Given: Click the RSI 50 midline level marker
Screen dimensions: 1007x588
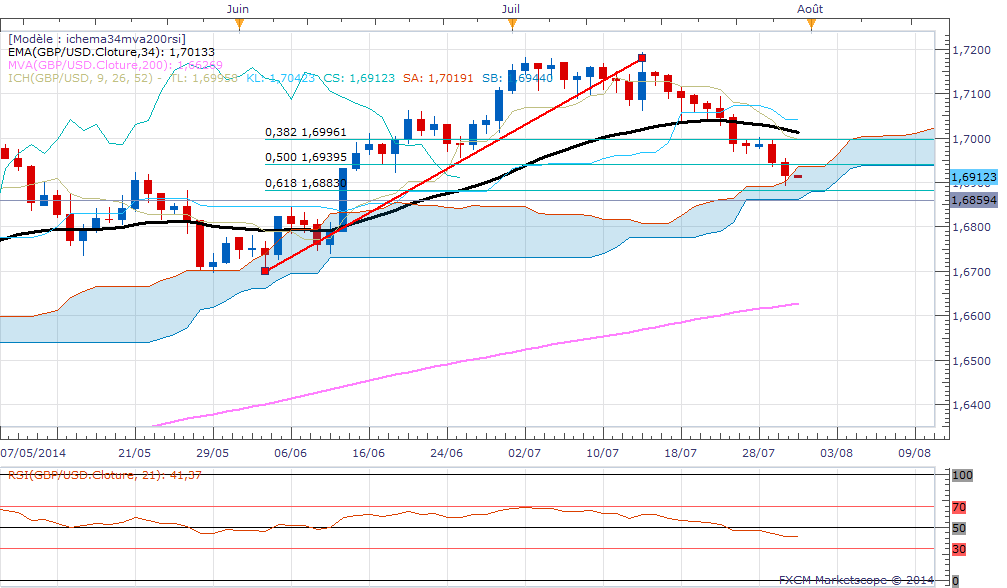Looking at the screenshot, I should (958, 528).
